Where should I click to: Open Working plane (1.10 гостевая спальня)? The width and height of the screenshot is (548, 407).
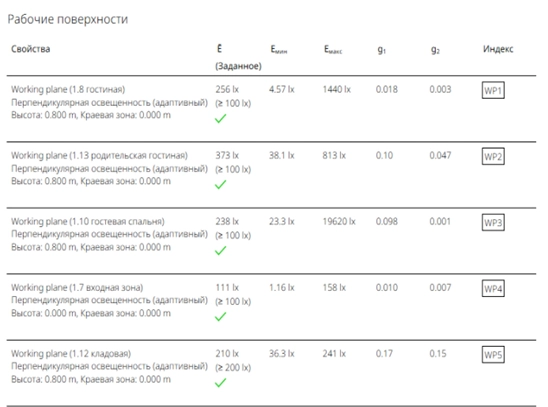click(x=88, y=221)
